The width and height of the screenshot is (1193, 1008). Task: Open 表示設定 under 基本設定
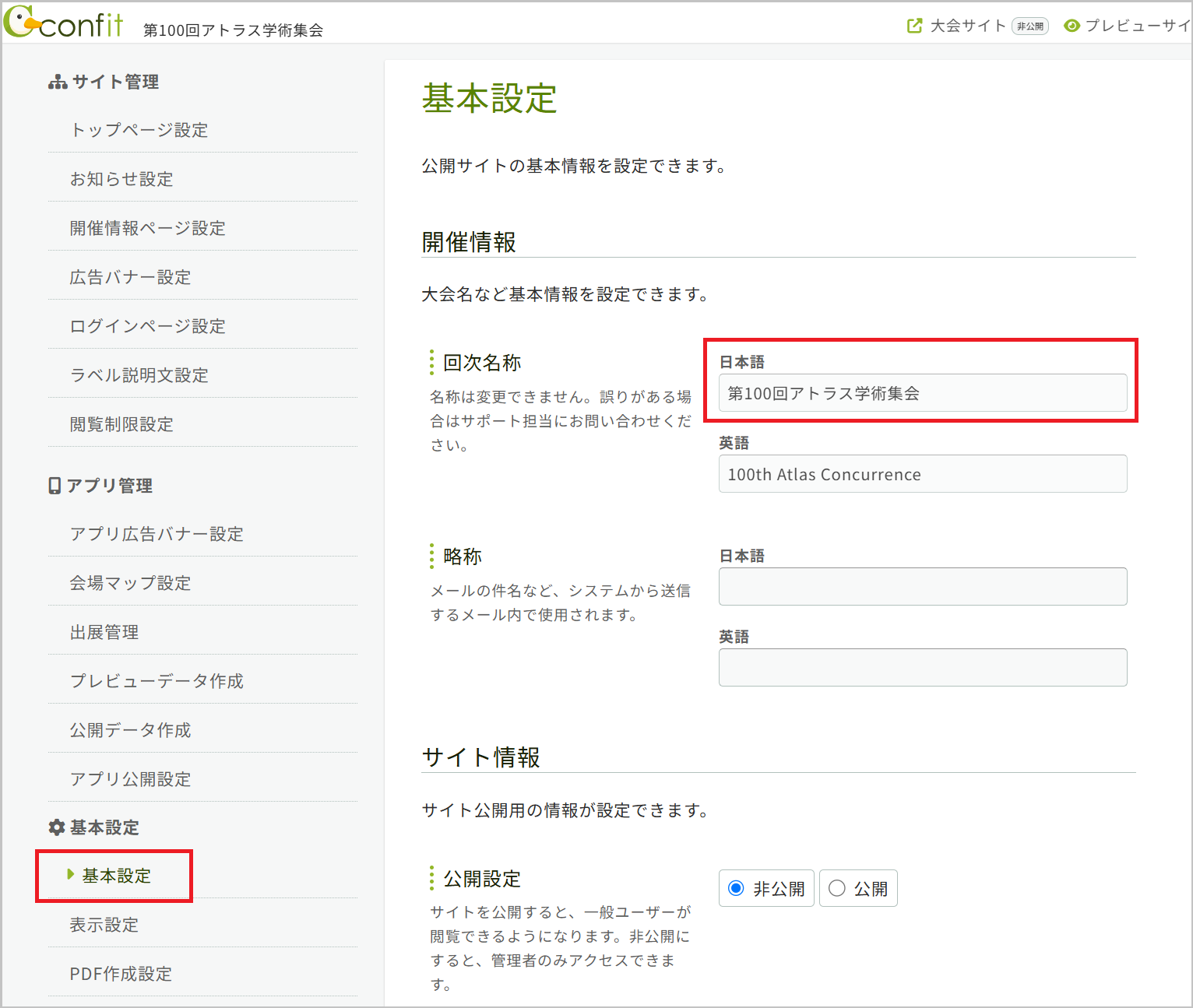(x=104, y=925)
